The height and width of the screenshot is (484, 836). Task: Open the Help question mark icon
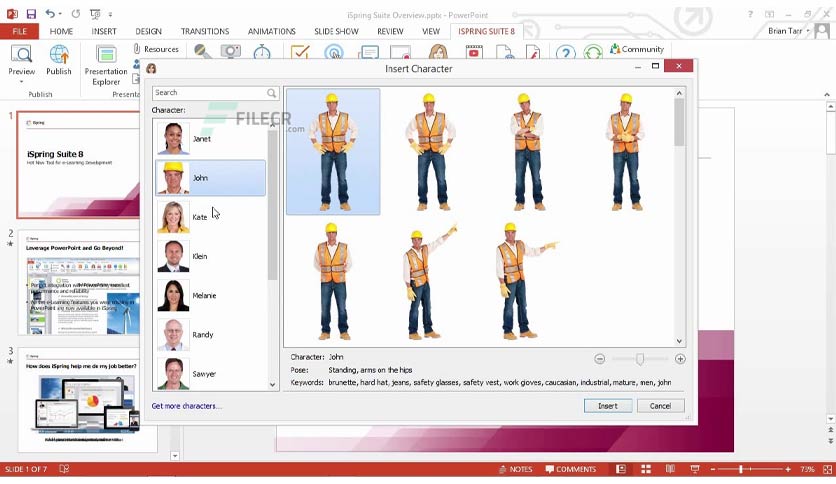(566, 52)
